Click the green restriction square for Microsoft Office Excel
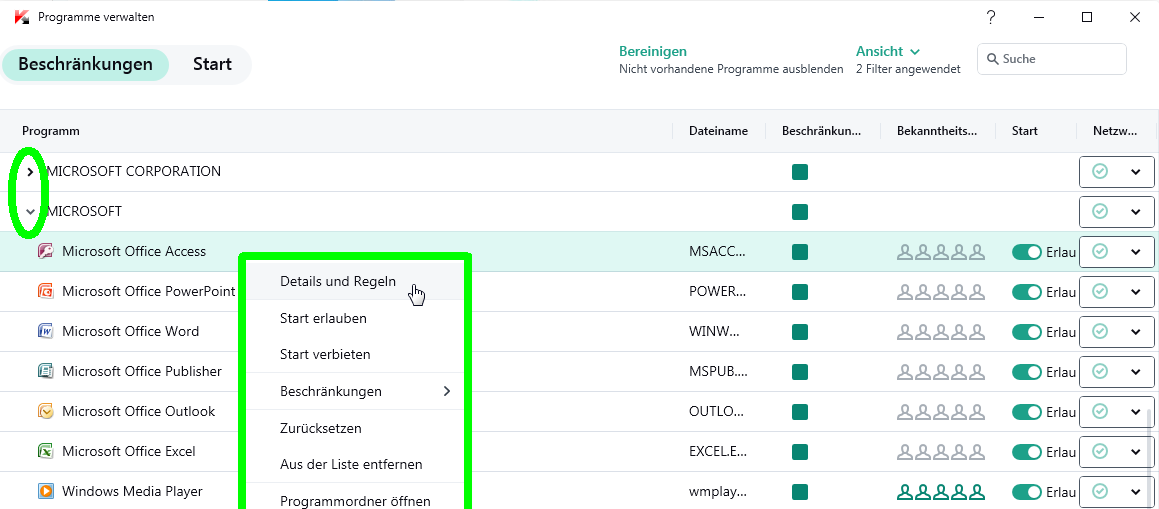 tap(799, 452)
